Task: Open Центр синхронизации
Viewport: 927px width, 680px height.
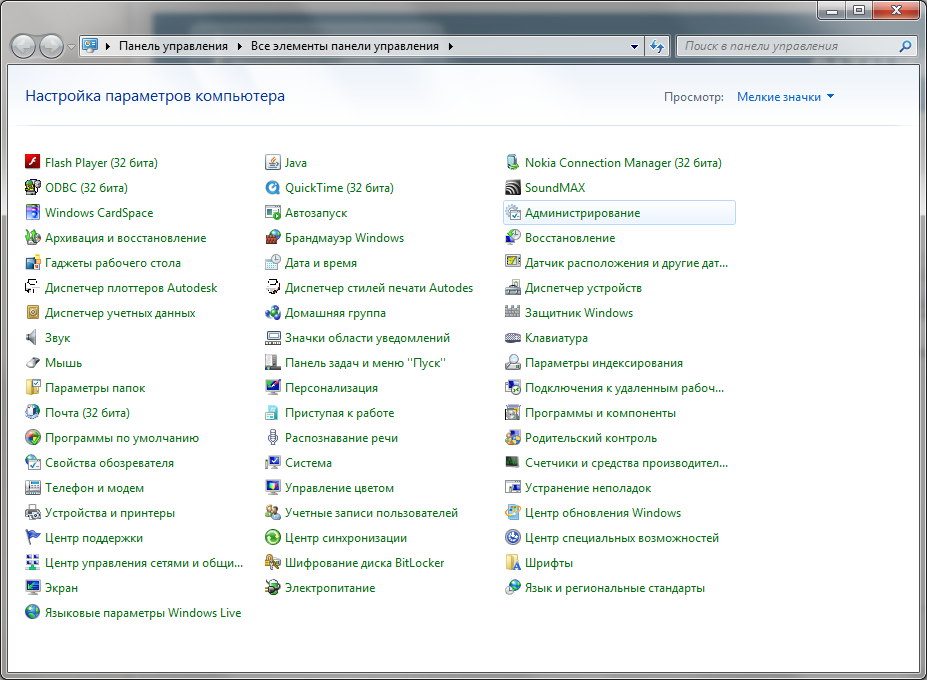Action: (x=346, y=538)
